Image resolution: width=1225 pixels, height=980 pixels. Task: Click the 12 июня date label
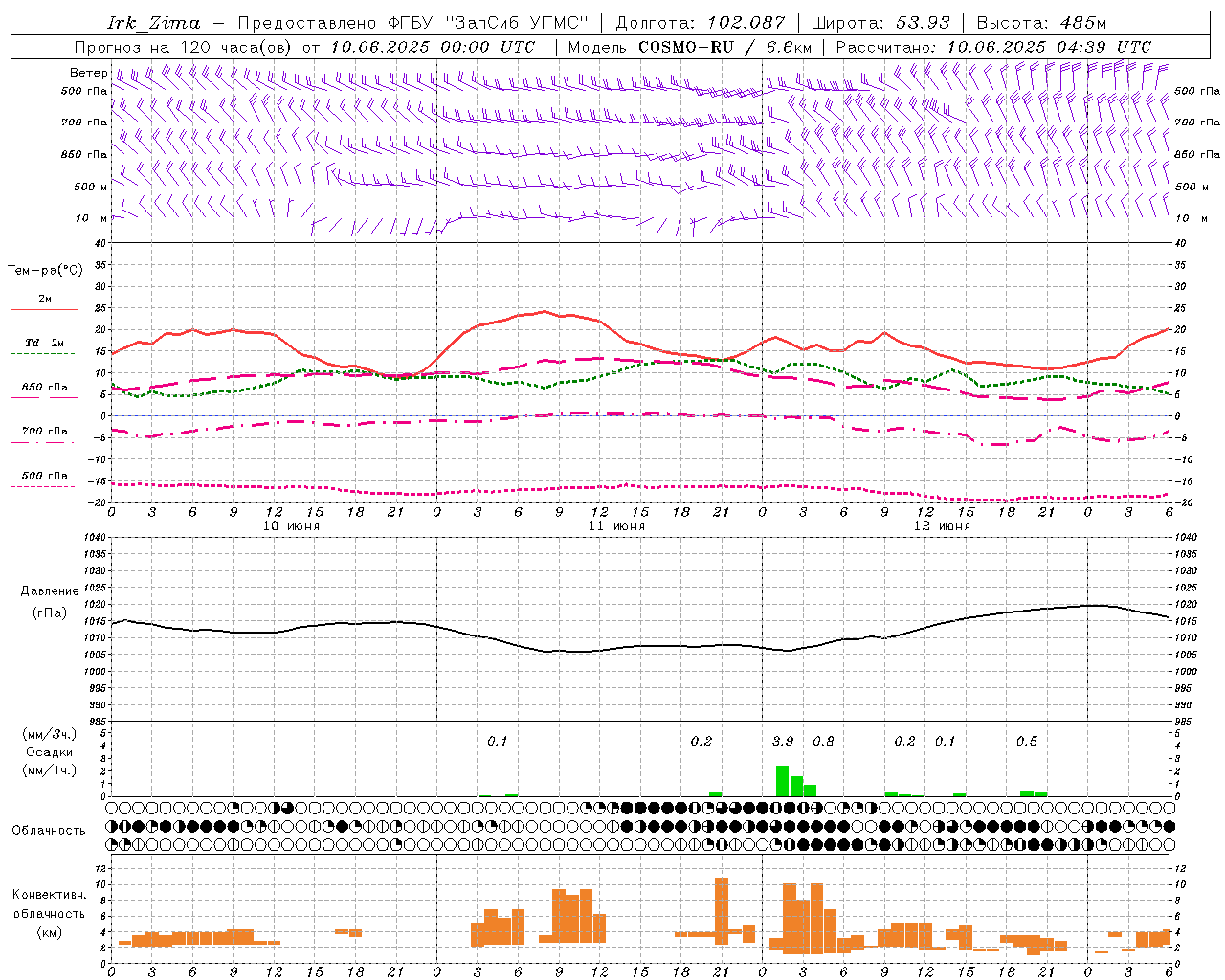(x=942, y=526)
